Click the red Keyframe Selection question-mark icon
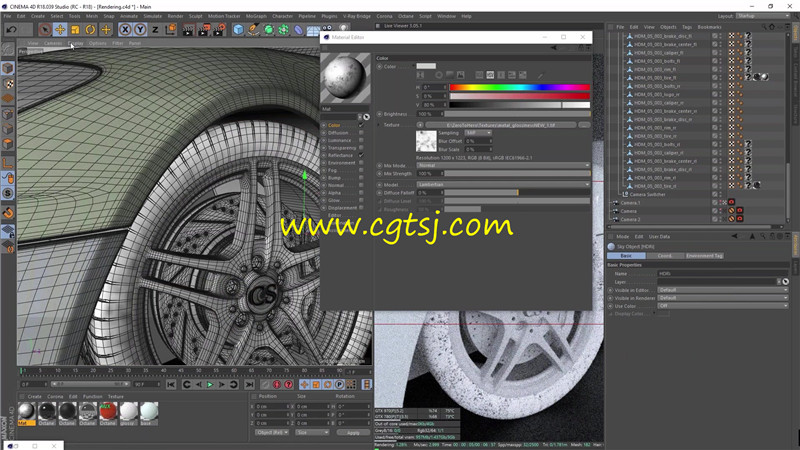Image resolution: width=800 pixels, height=450 pixels. (289, 385)
